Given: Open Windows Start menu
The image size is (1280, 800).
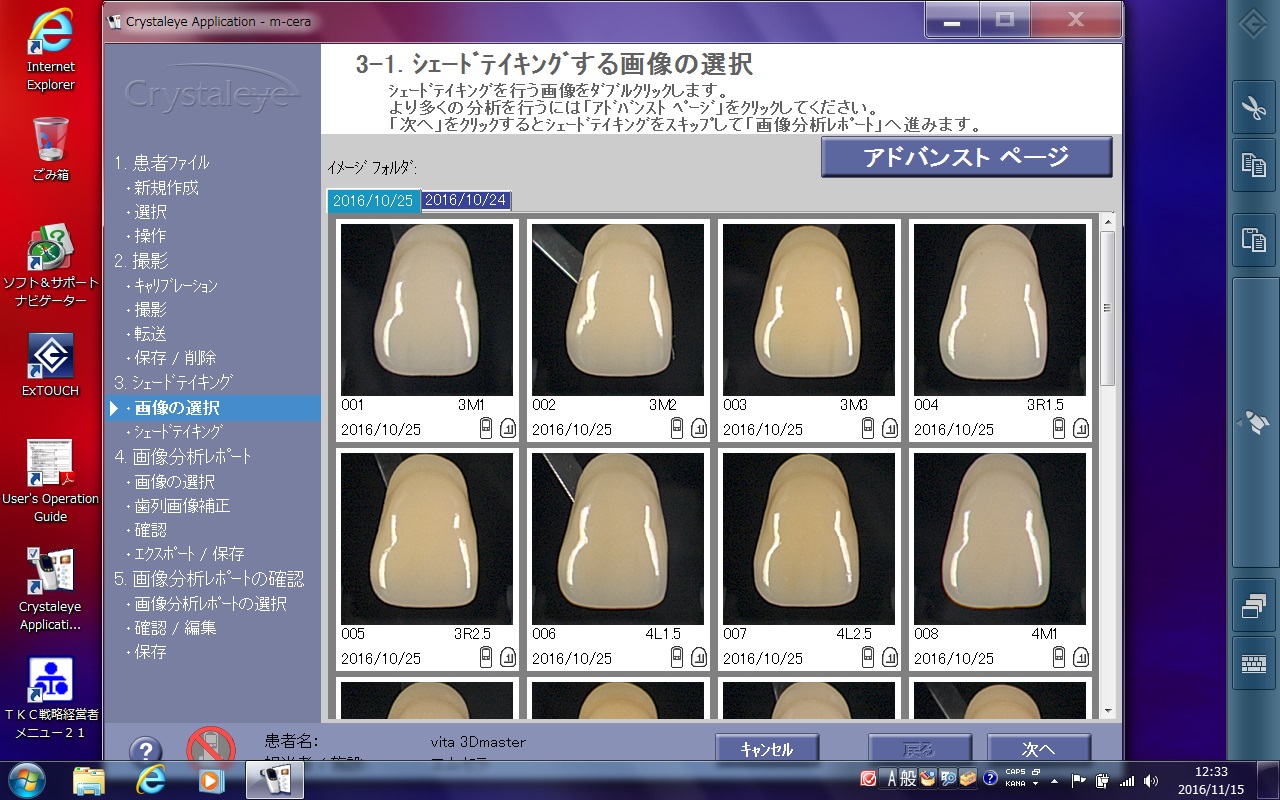Looking at the screenshot, I should pyautogui.click(x=25, y=779).
